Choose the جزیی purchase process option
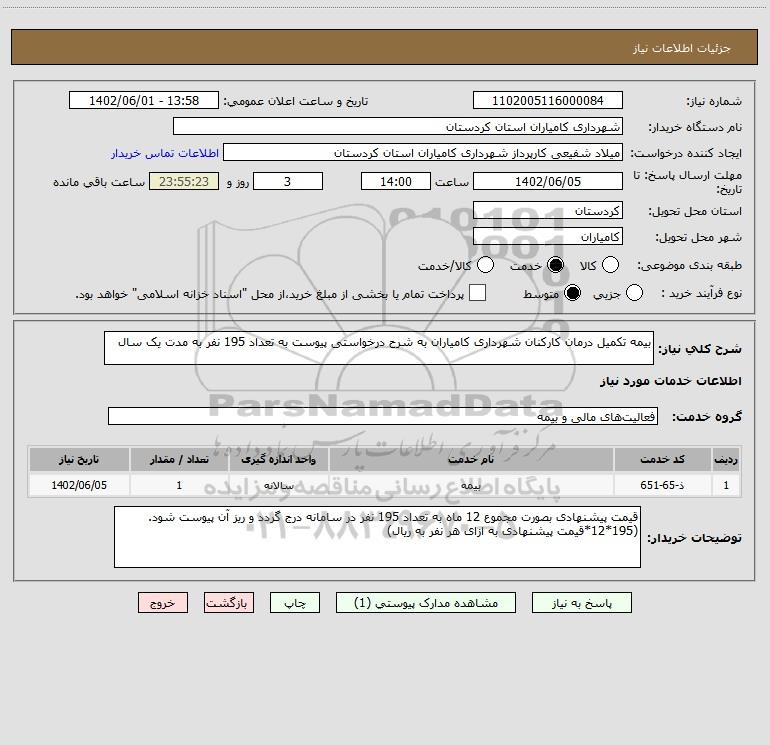 (x=634, y=293)
